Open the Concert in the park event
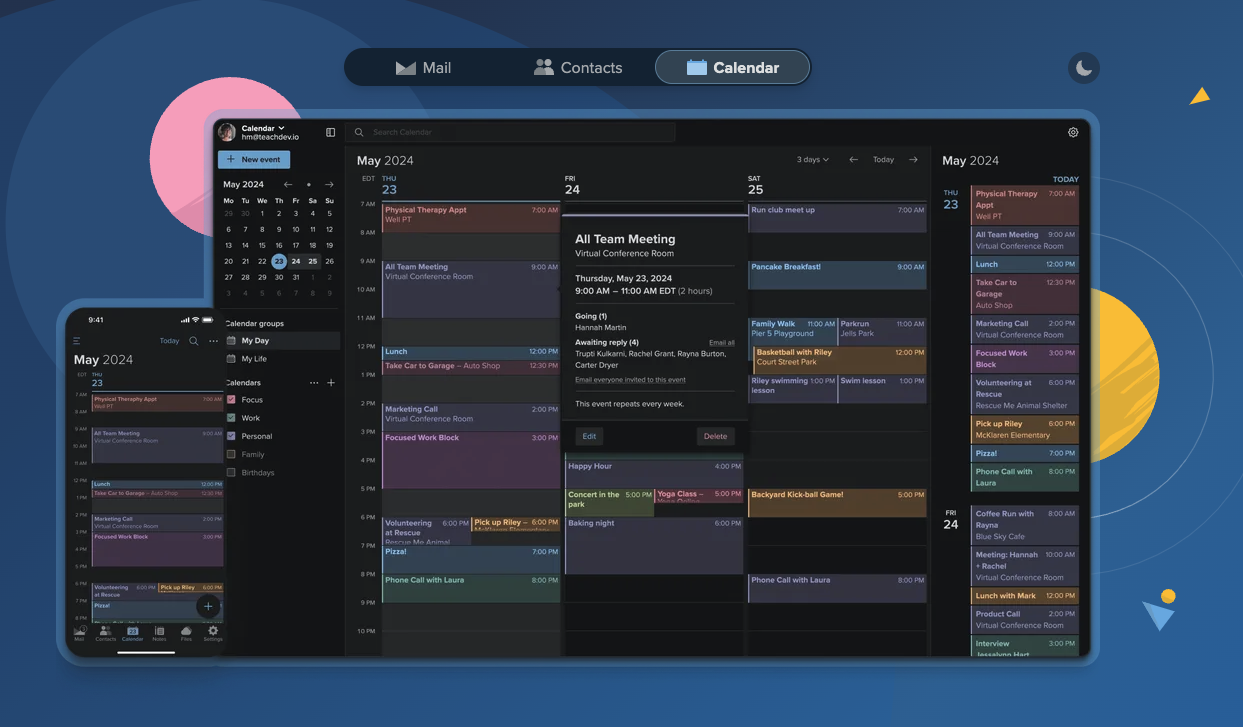The width and height of the screenshot is (1243, 727). click(609, 502)
